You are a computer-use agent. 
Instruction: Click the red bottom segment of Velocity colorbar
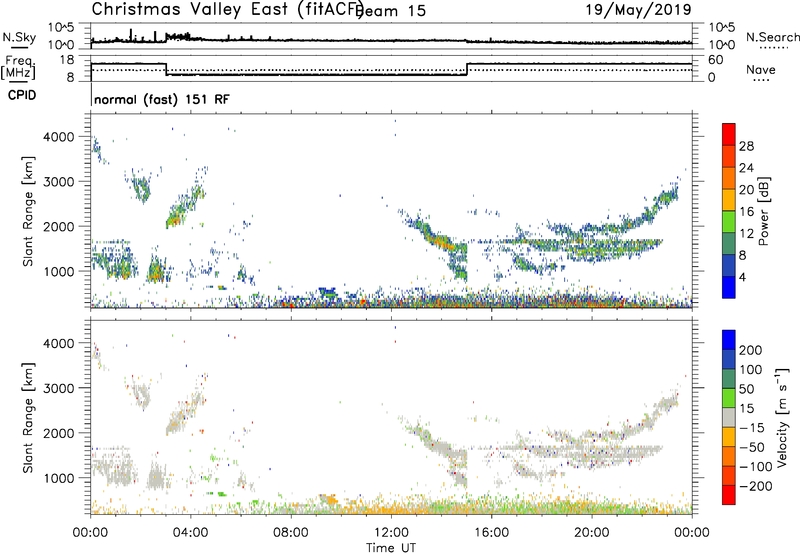(729, 495)
